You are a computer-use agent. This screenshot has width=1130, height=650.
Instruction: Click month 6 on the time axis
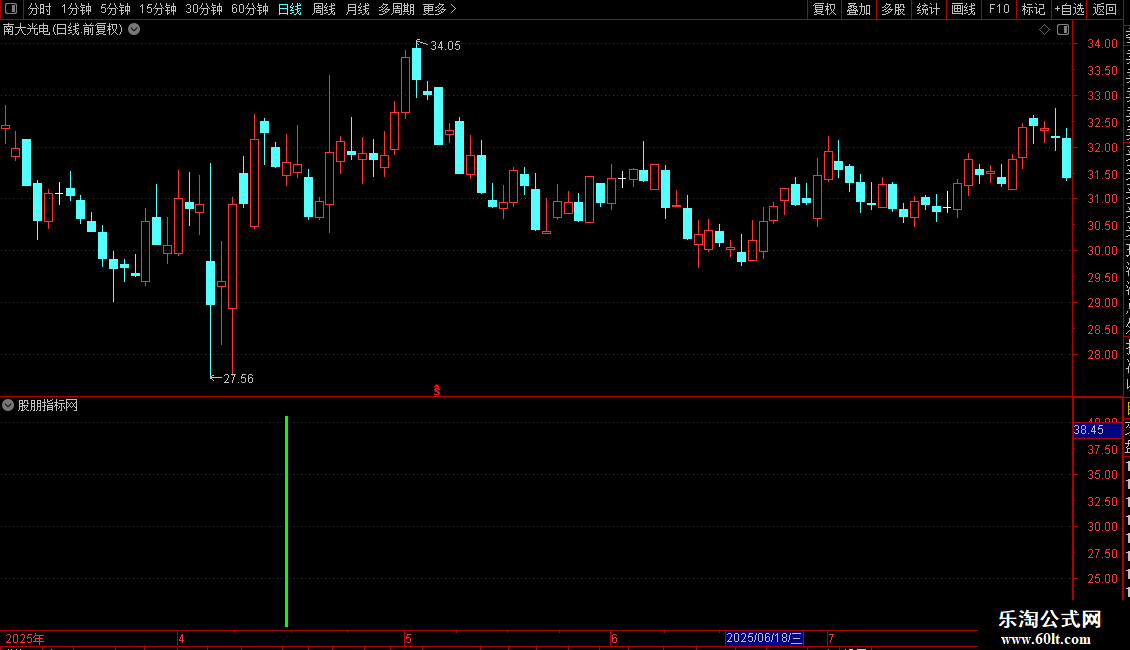coord(614,639)
